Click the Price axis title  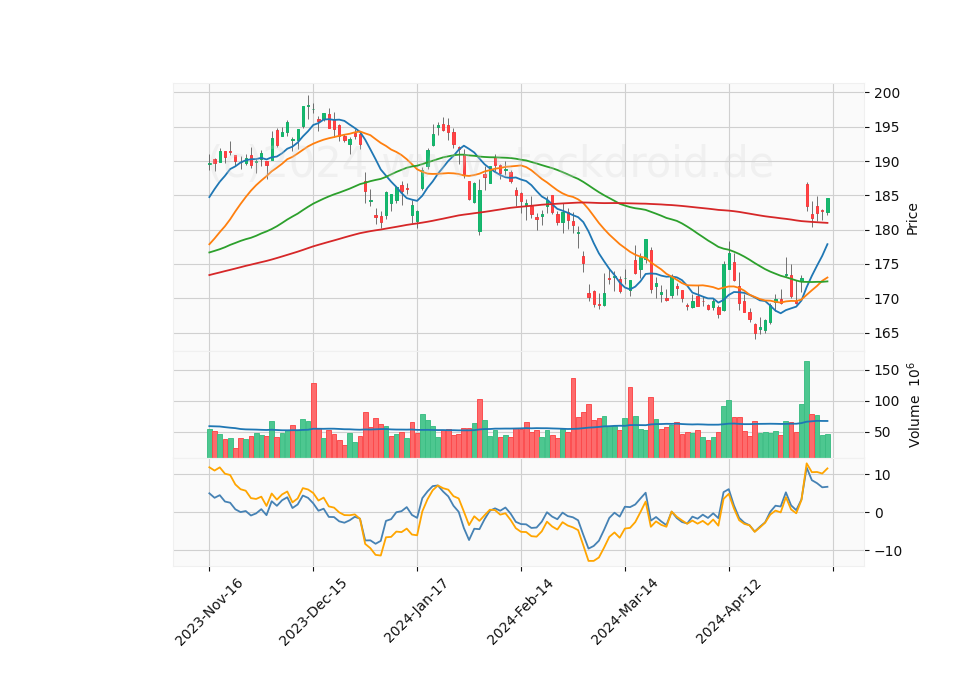point(912,219)
